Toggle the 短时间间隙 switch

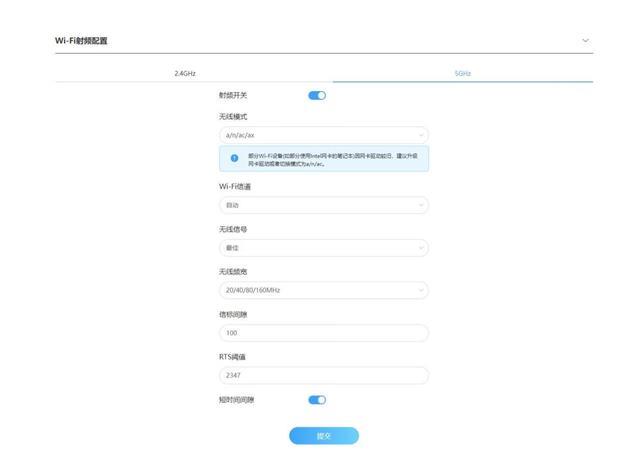(317, 400)
